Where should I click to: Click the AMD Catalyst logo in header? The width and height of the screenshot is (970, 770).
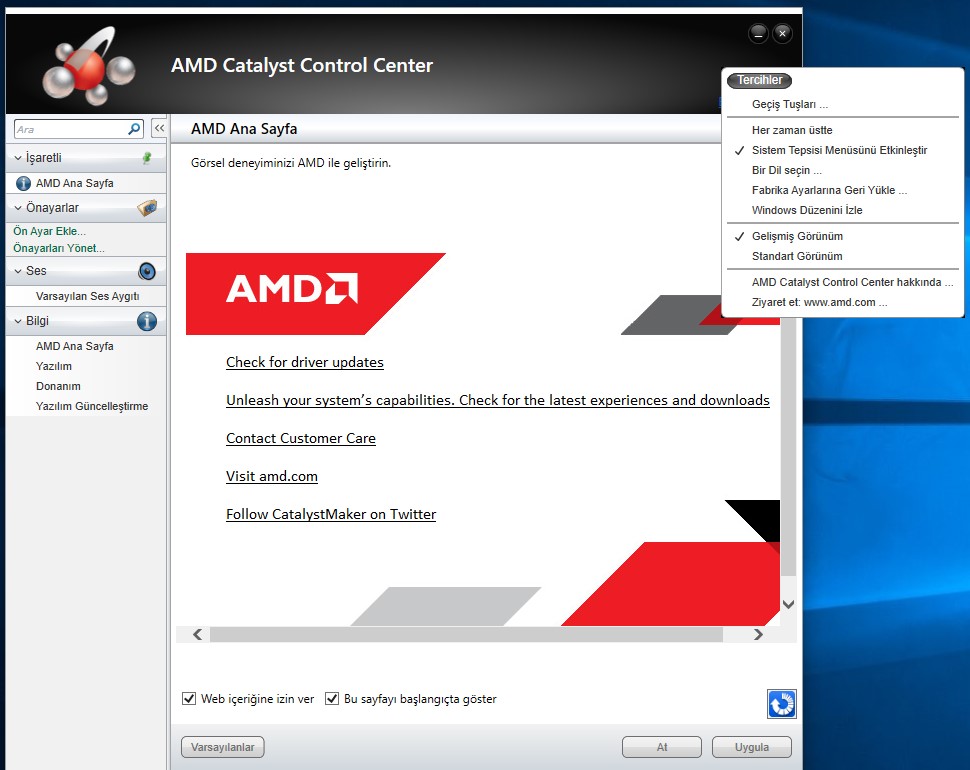click(x=88, y=66)
